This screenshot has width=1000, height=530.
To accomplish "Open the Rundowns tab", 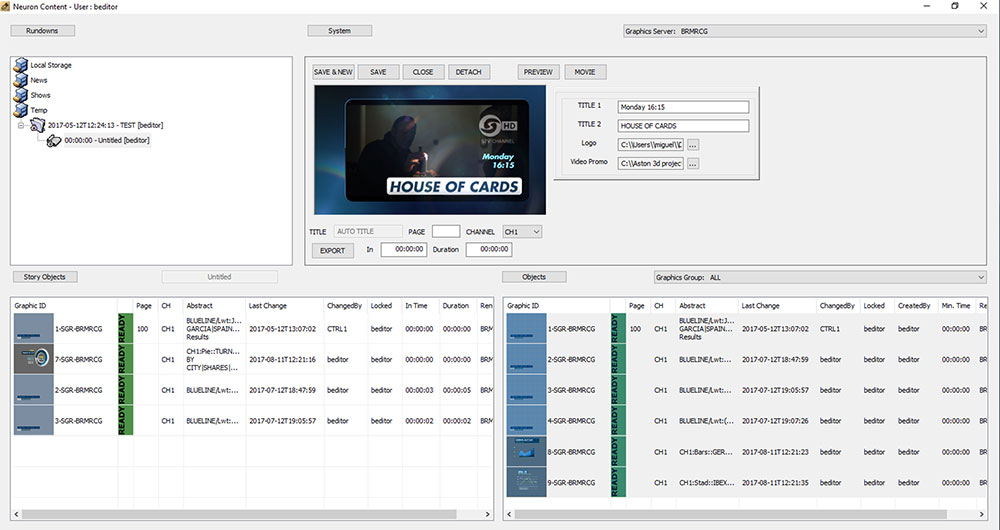I will (43, 31).
